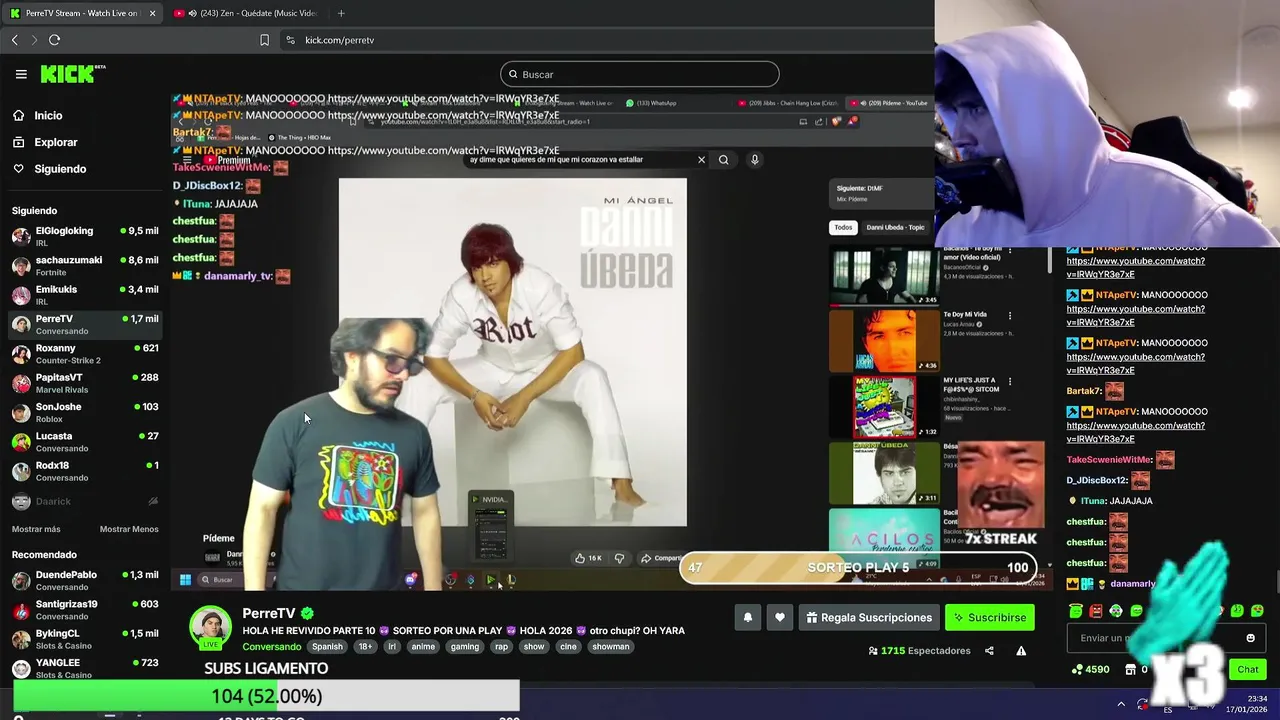Viewport: 1280px width, 720px height.
Task: Open sachauzumaki channel
Action: tap(85, 266)
